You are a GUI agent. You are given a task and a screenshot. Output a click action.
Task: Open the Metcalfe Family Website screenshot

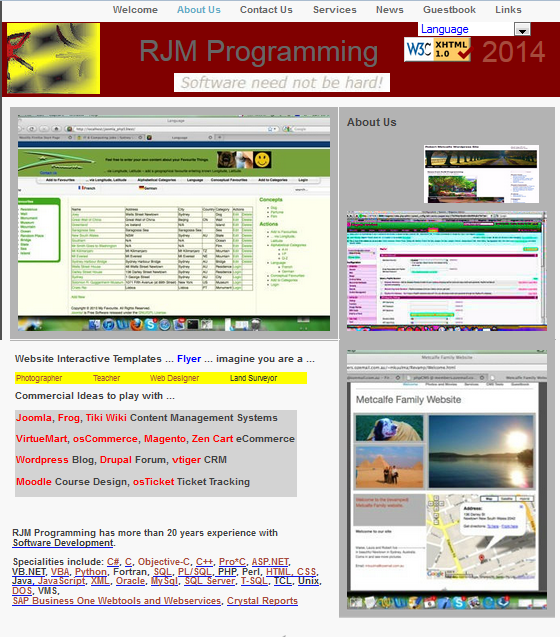pyautogui.click(x=447, y=479)
